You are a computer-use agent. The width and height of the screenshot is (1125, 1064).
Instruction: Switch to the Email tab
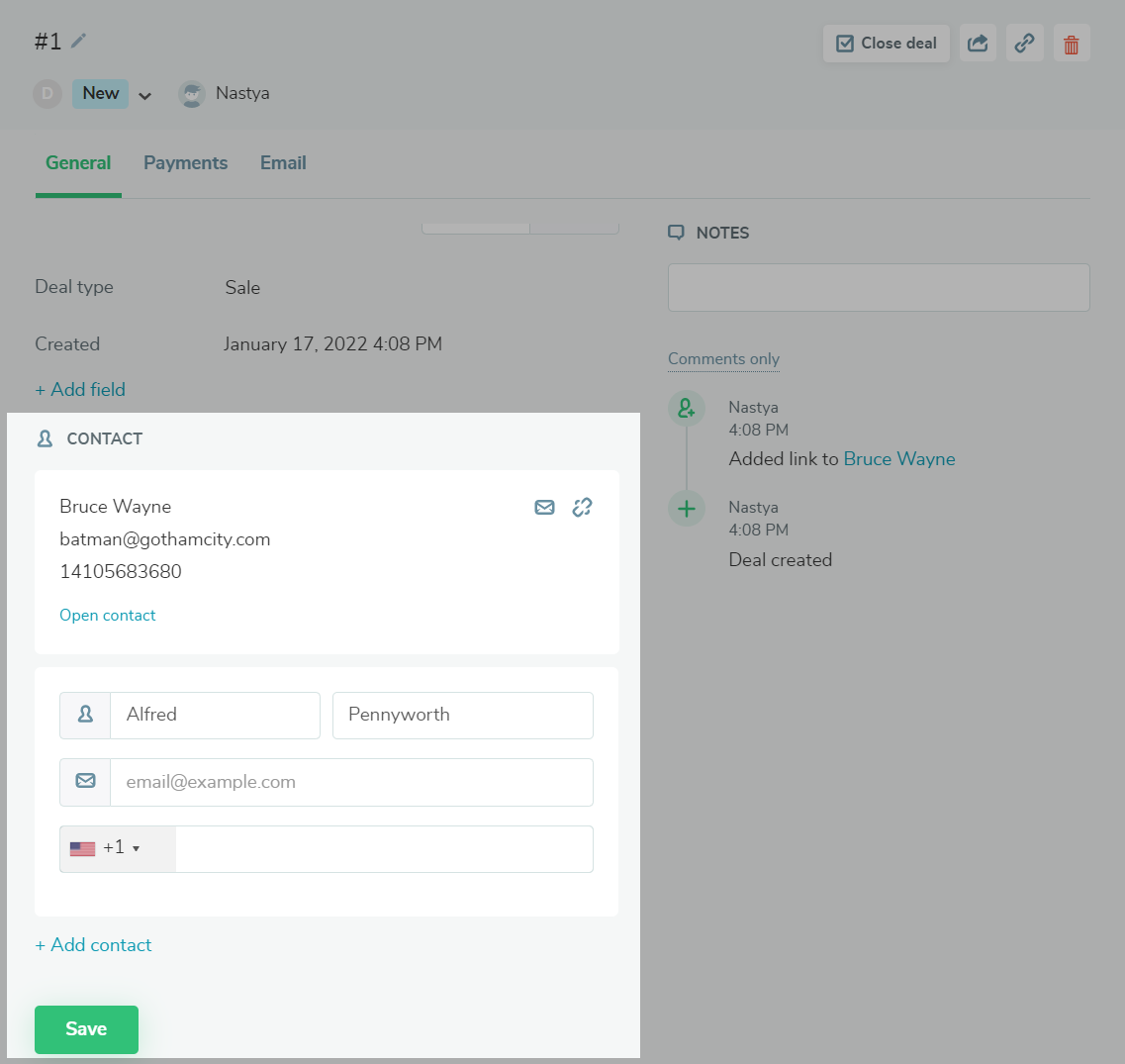283,163
